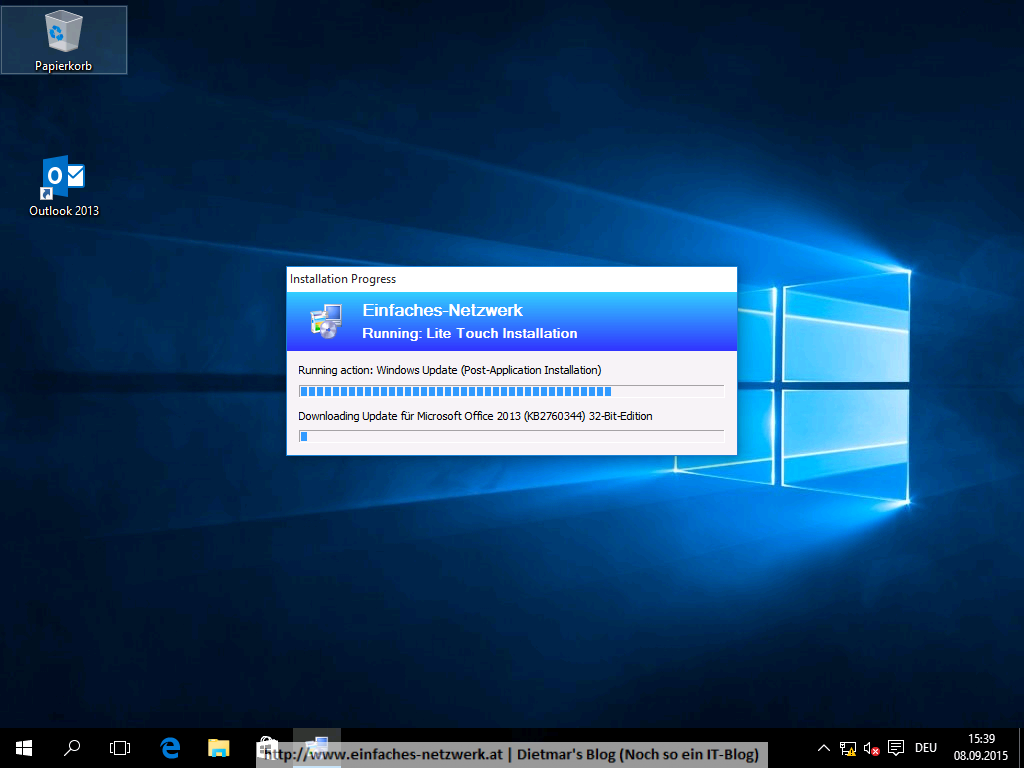This screenshot has height=768, width=1024.
Task: Click the 'Downloading Update für Microsoft Office 2013' text
Action: pos(475,416)
